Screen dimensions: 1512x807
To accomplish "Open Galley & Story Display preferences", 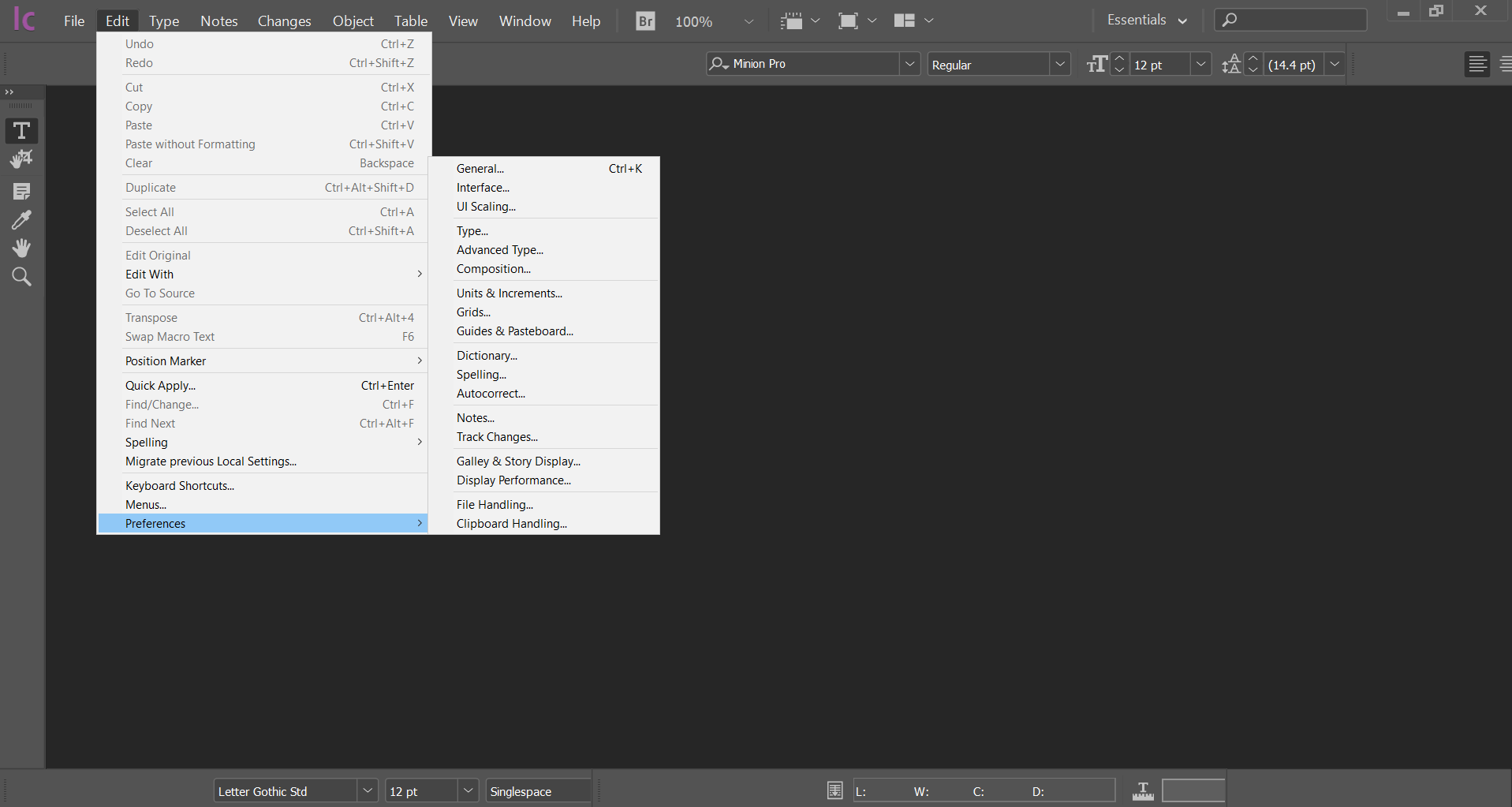I will [544, 461].
